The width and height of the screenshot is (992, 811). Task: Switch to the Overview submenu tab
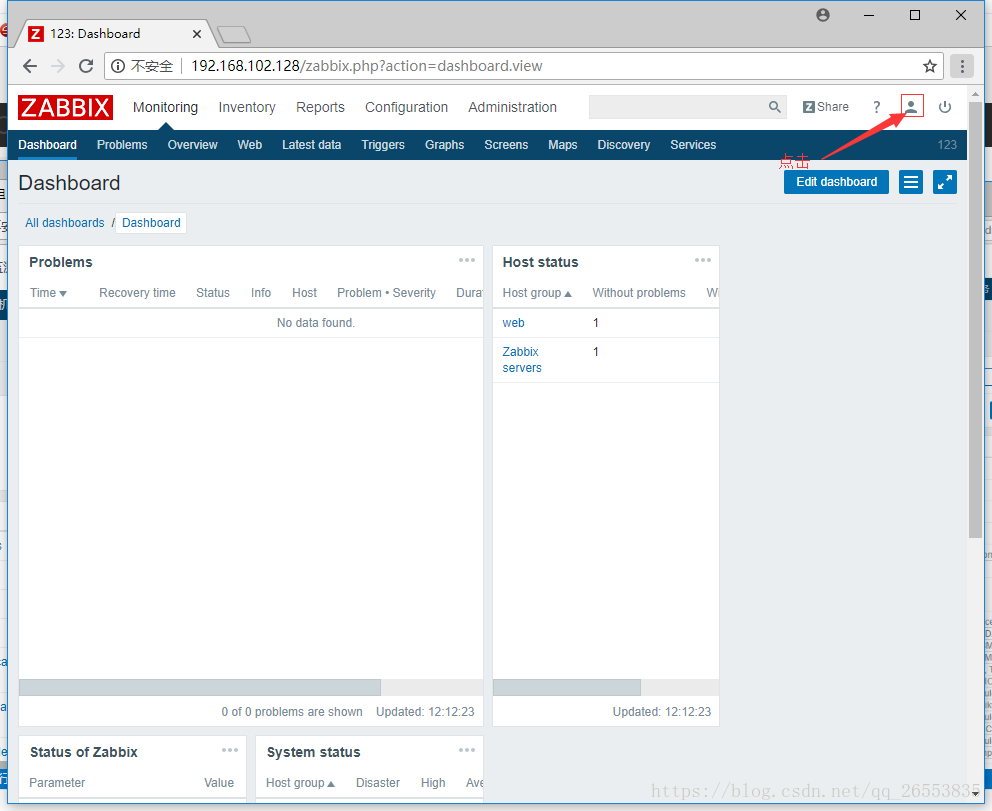[192, 145]
